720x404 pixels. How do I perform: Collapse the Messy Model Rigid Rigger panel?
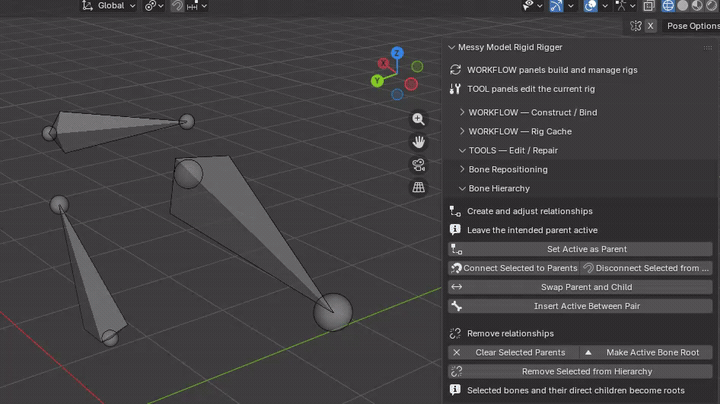pyautogui.click(x=452, y=47)
